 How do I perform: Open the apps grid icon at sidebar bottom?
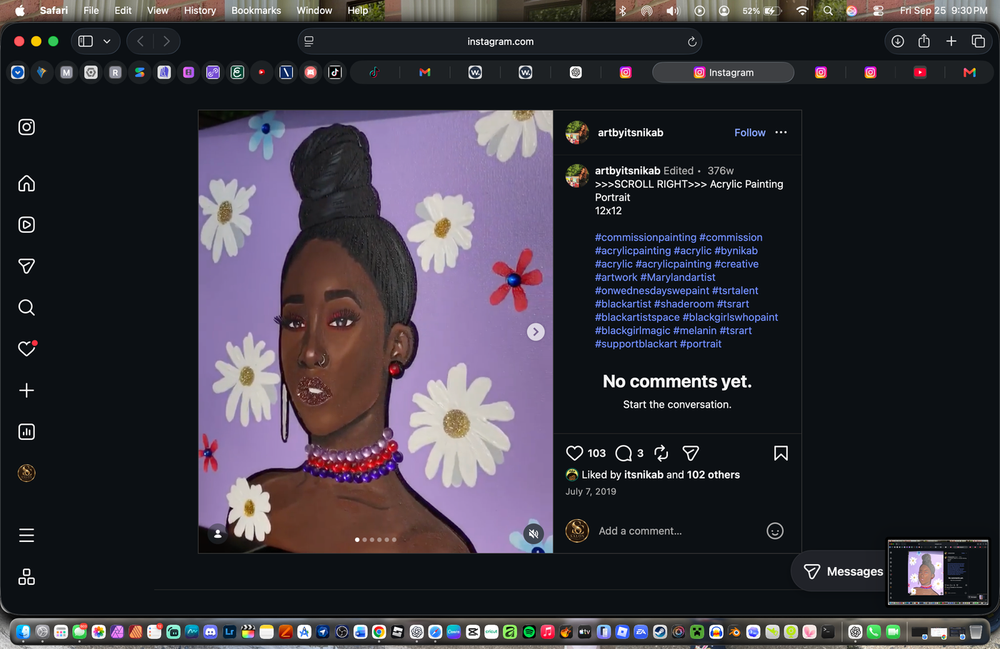click(26, 577)
